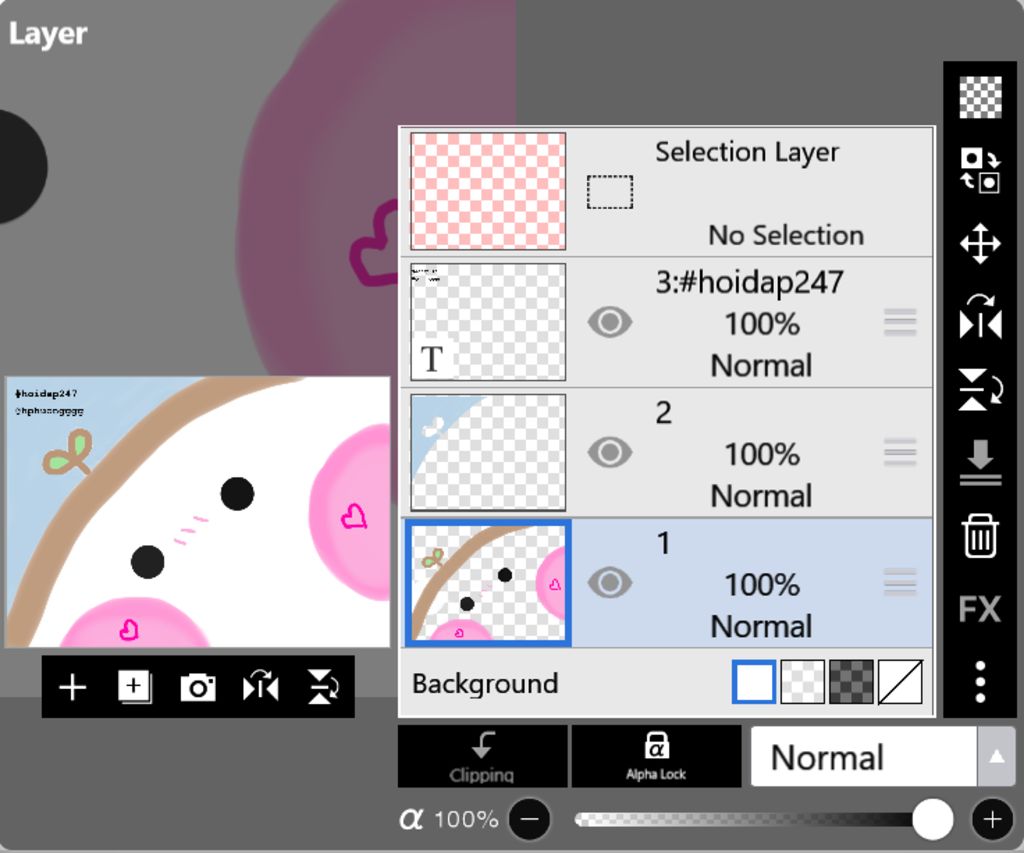Toggle visibility of layer 2
Screen dimensions: 1024x853
pos(609,452)
